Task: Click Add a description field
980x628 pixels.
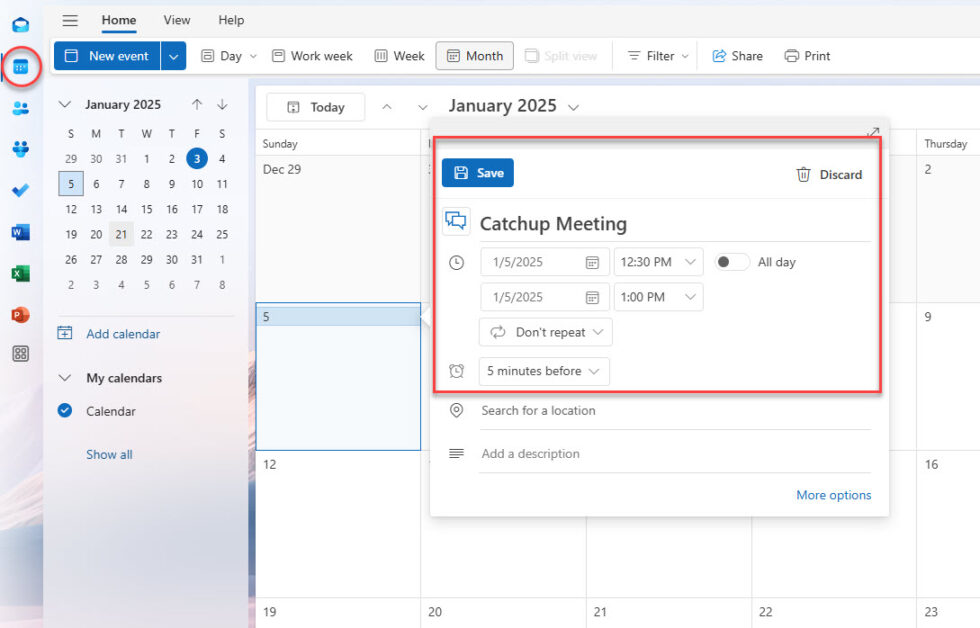Action: (675, 454)
